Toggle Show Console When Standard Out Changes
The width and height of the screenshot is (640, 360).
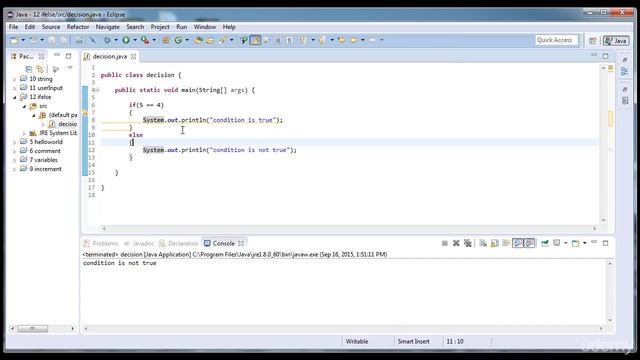[518, 243]
